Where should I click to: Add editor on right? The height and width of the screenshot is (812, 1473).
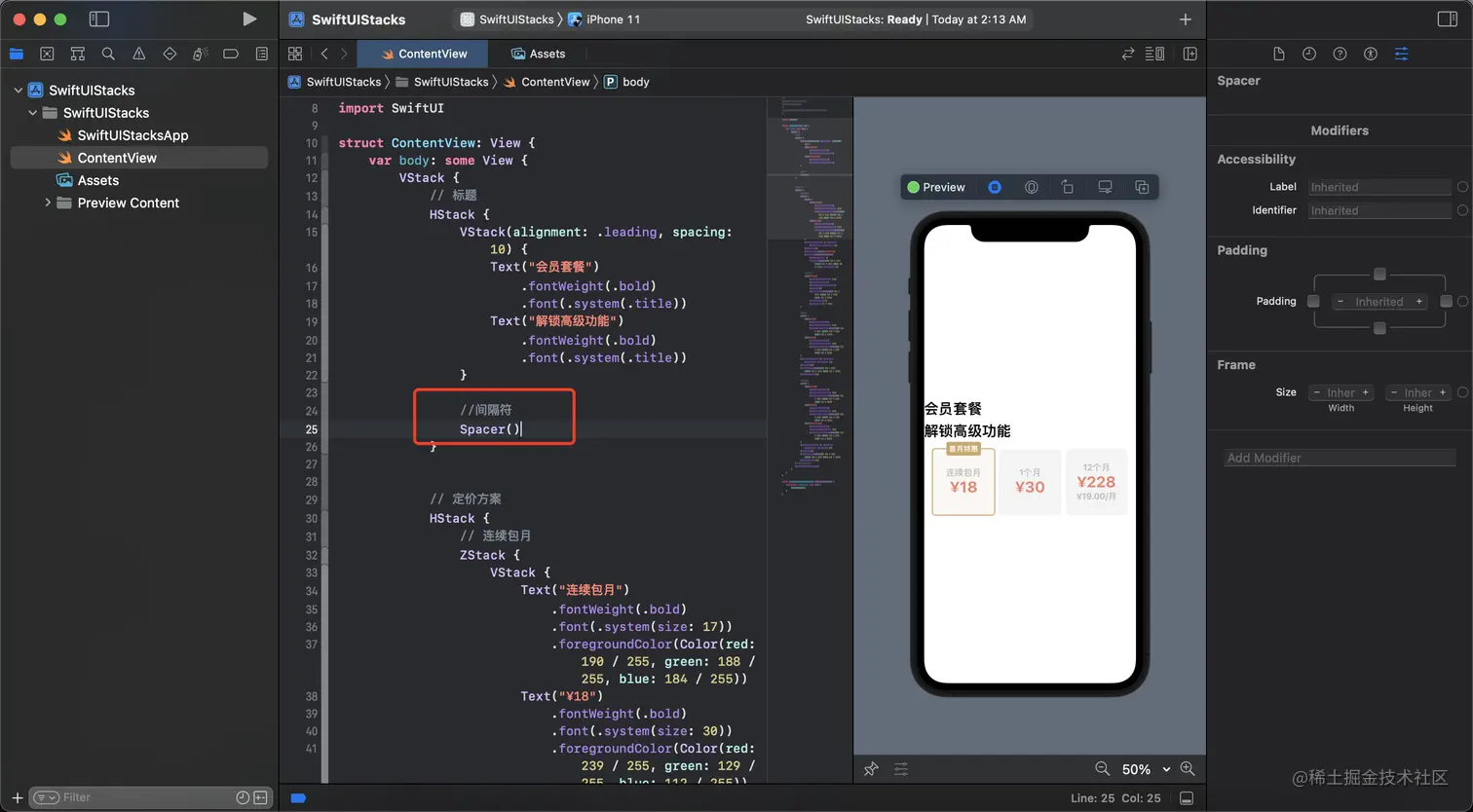click(1190, 54)
